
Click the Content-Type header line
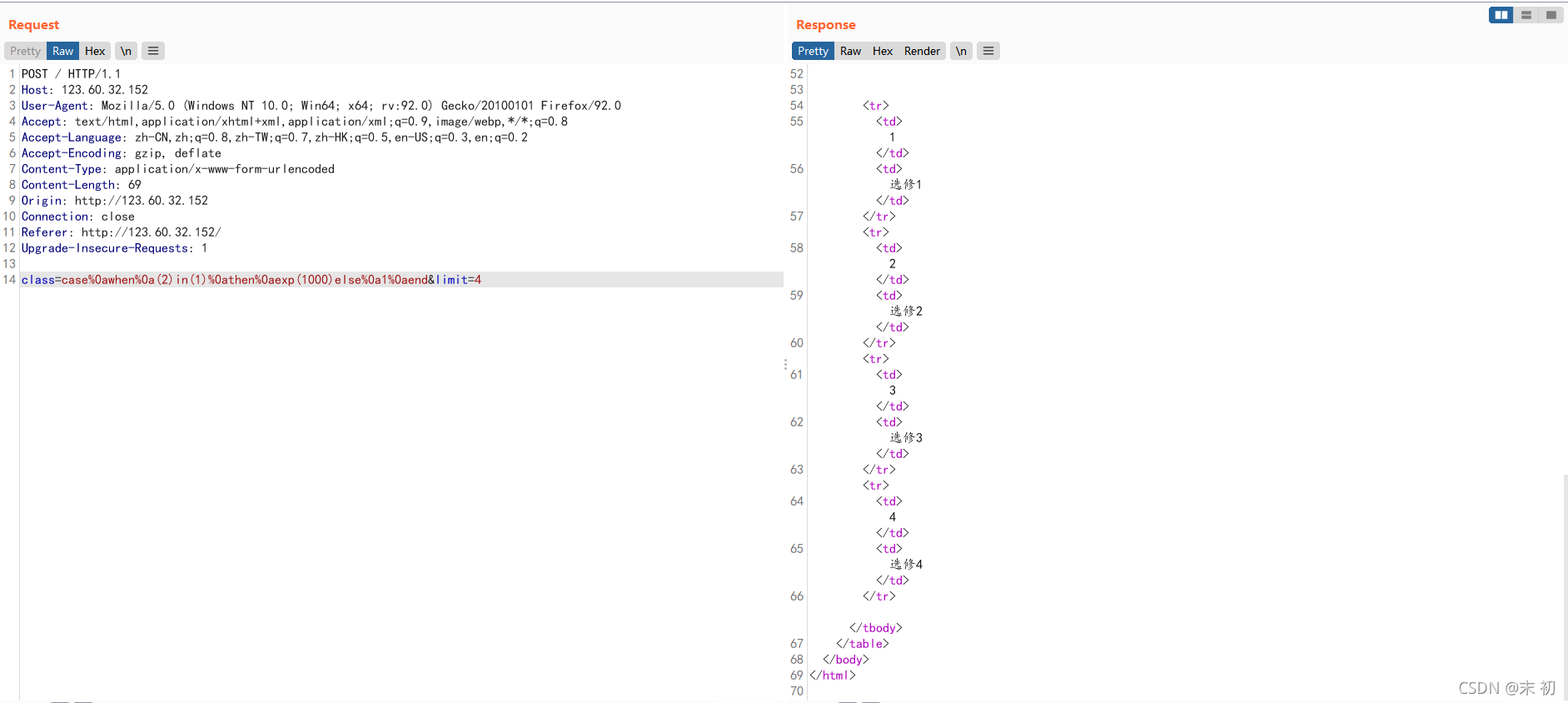[178, 169]
